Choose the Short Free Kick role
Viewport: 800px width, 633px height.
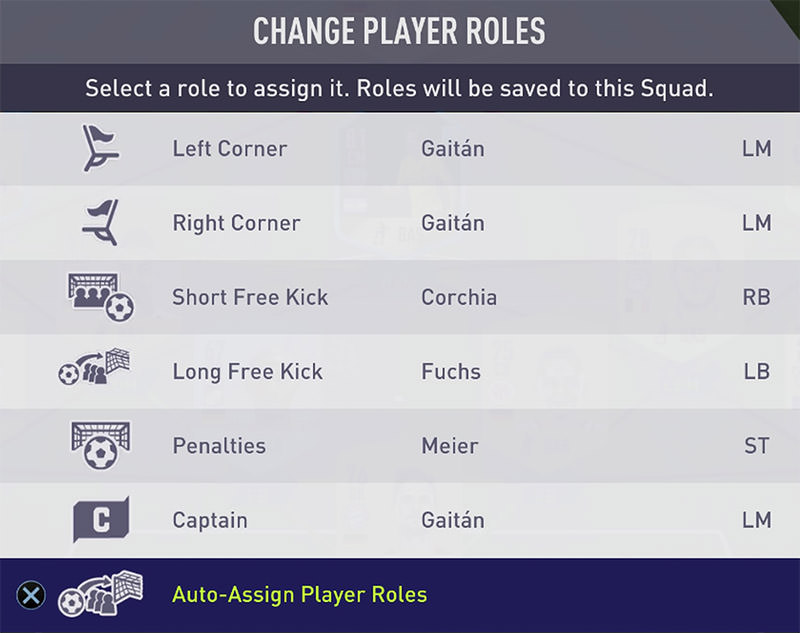point(250,297)
